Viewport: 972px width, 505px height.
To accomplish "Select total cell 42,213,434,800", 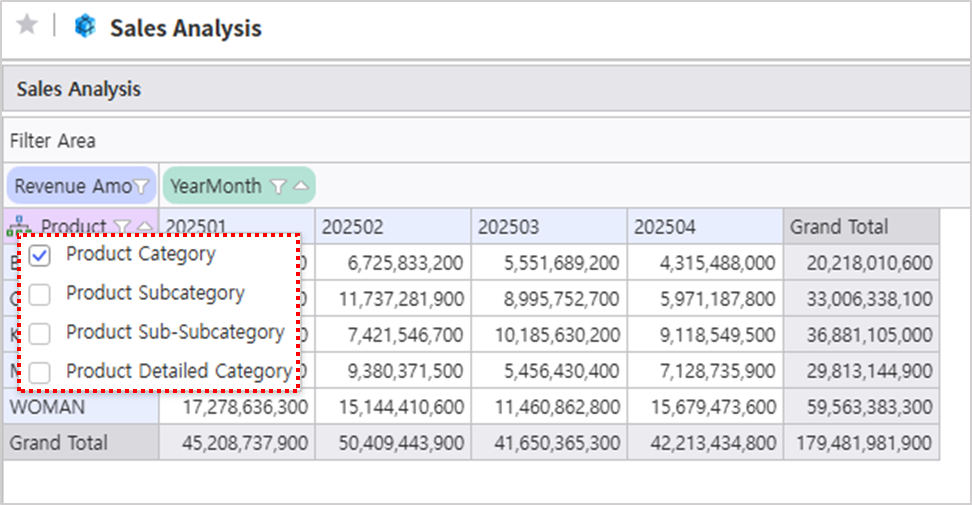I will click(x=705, y=442).
